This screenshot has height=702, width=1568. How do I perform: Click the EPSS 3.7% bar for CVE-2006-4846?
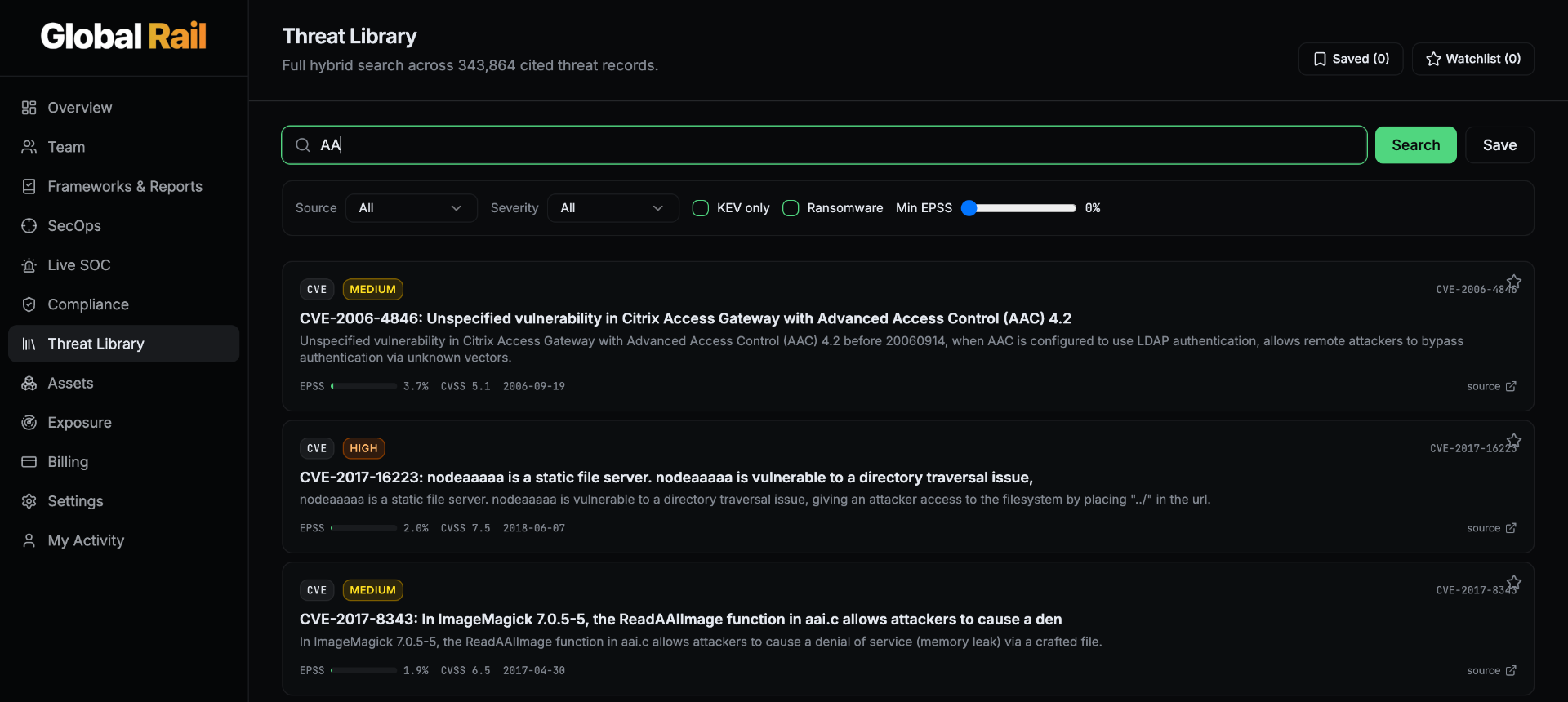(363, 386)
